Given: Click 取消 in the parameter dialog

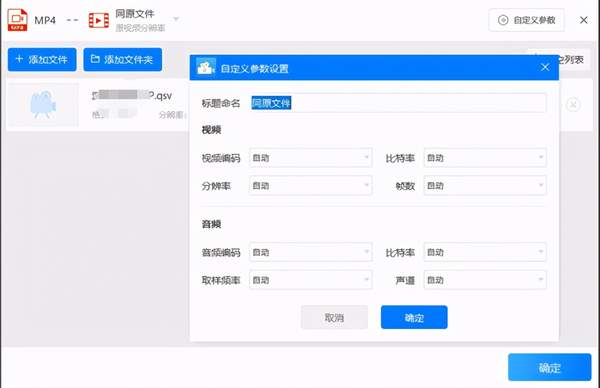Looking at the screenshot, I should [x=334, y=317].
